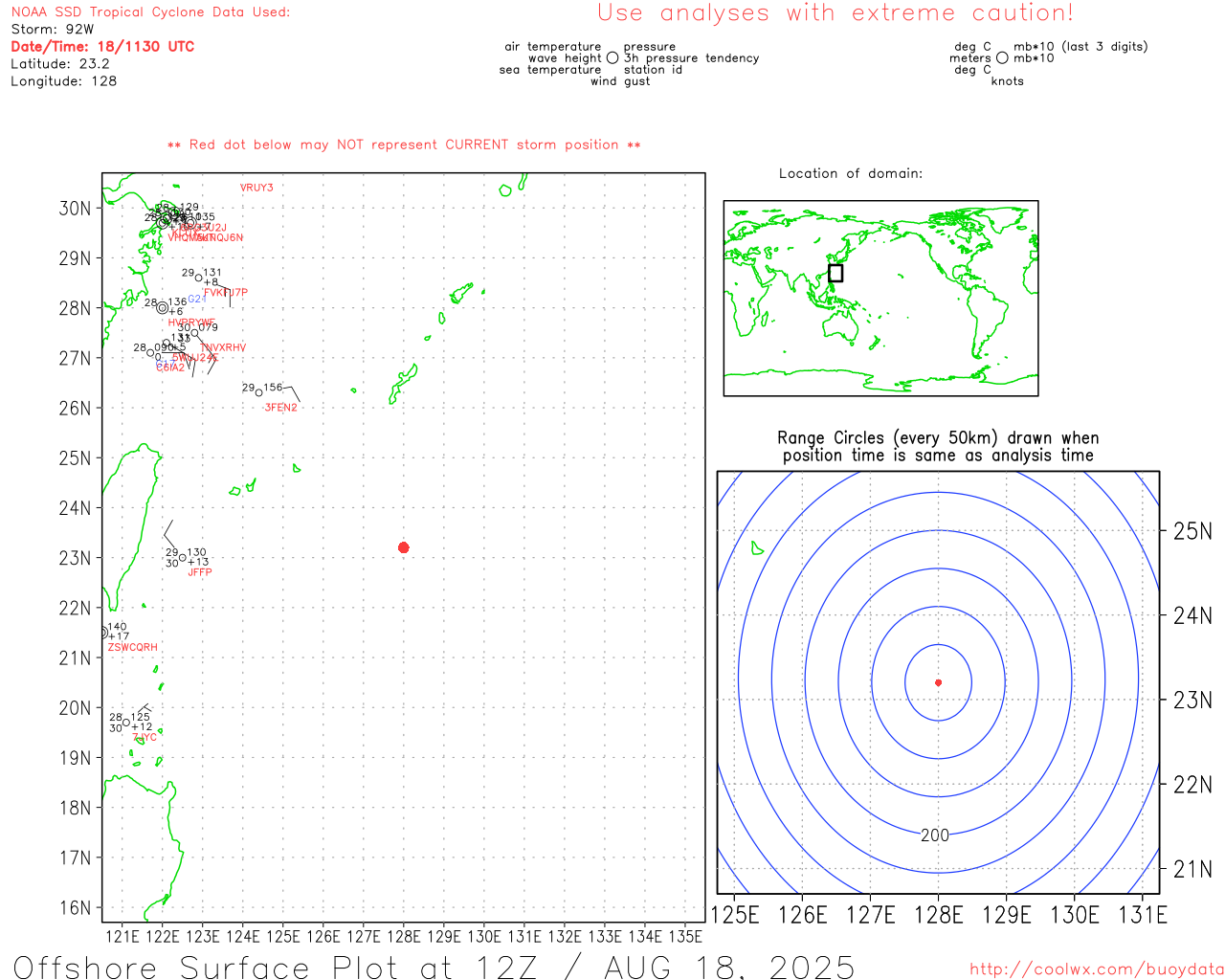Click station ID VRUY3
Viewport: 1225px width, 980px height.
point(256,188)
